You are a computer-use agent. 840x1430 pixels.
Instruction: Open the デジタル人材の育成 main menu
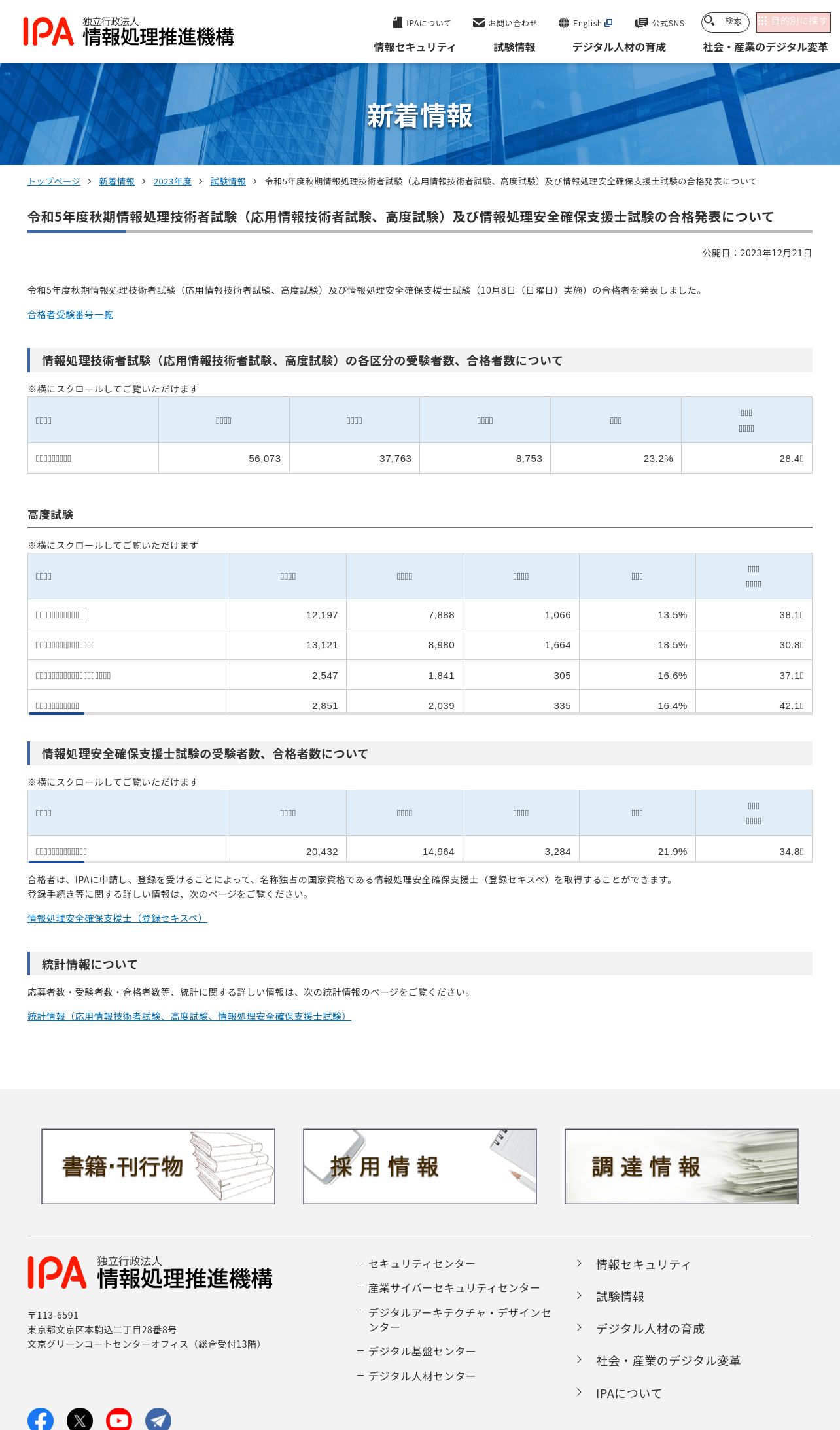coord(619,47)
